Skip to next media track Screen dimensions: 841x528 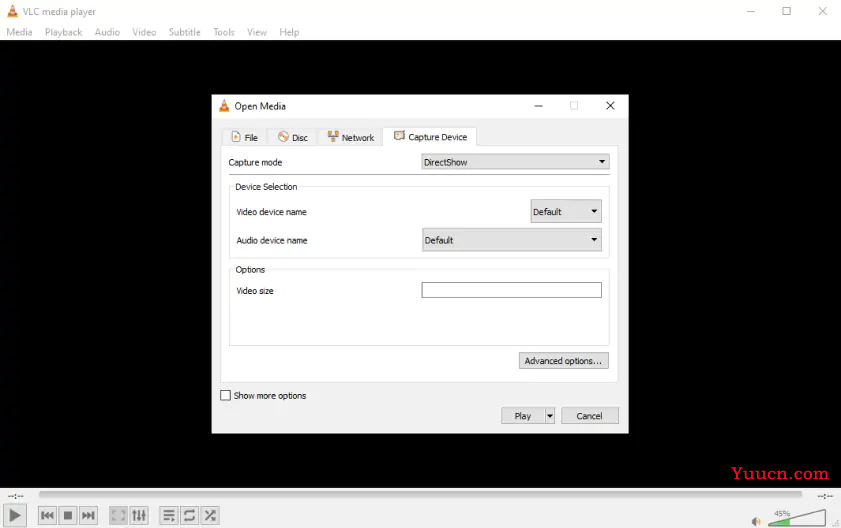[x=88, y=516]
